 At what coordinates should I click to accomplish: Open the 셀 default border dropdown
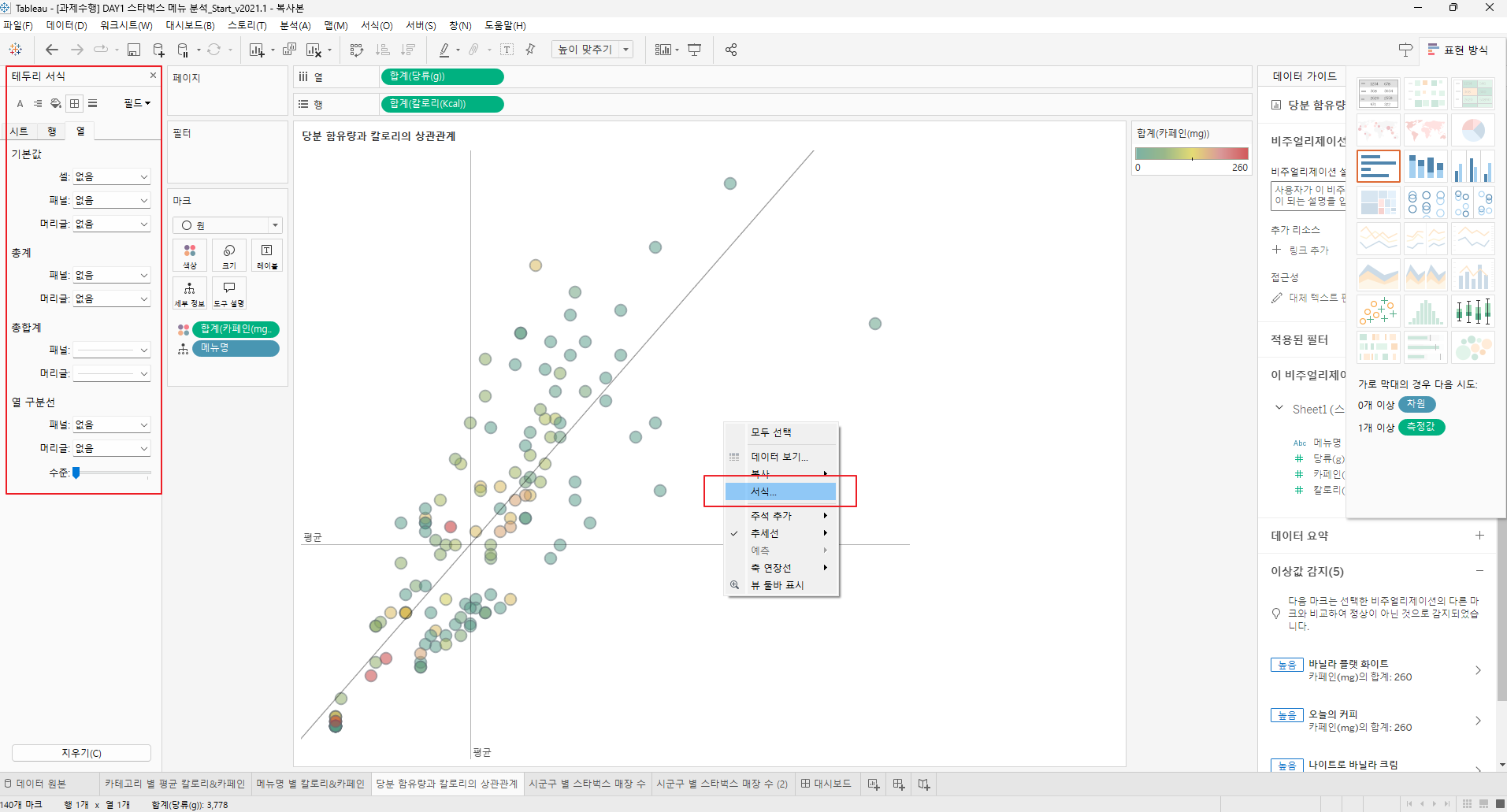coord(112,177)
